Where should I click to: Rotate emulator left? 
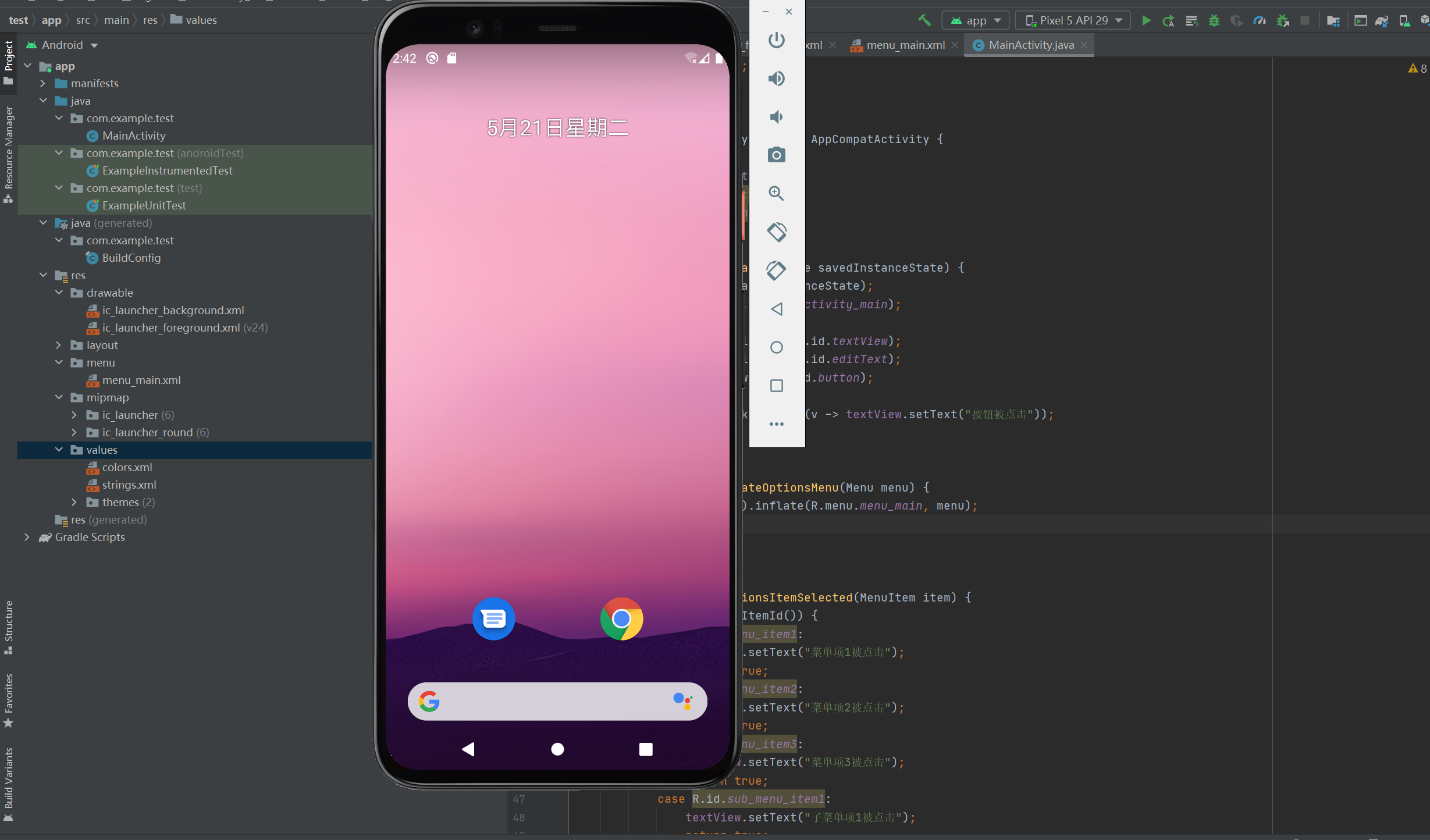(x=776, y=232)
